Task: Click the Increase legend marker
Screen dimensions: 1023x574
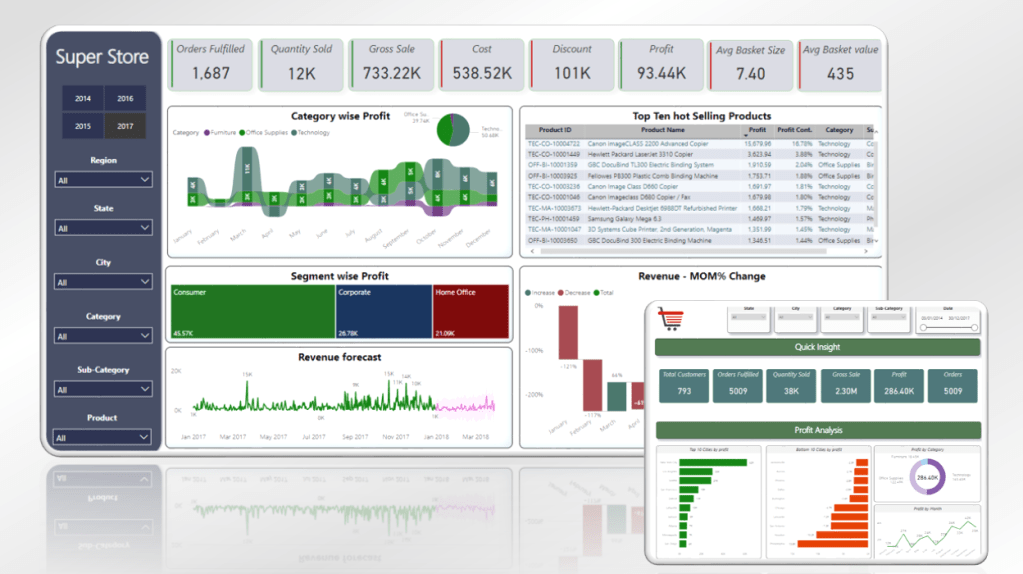Action: click(x=528, y=293)
